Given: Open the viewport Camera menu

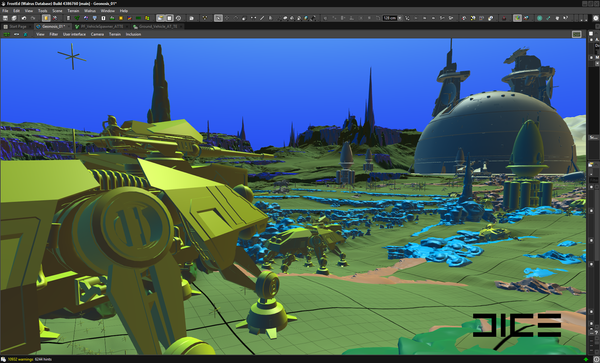Looking at the screenshot, I should [x=97, y=34].
